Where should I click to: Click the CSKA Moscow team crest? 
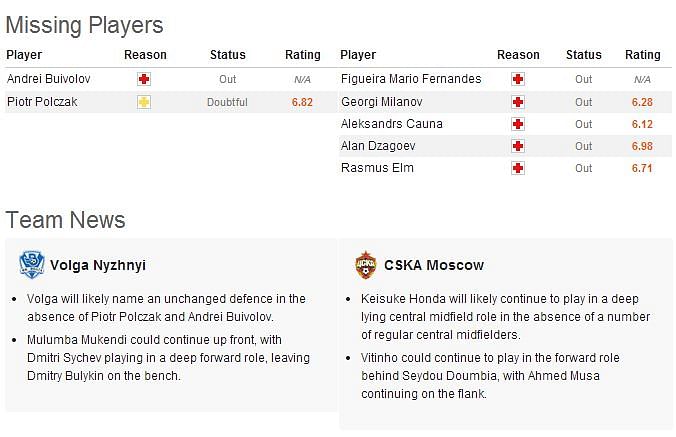[367, 265]
